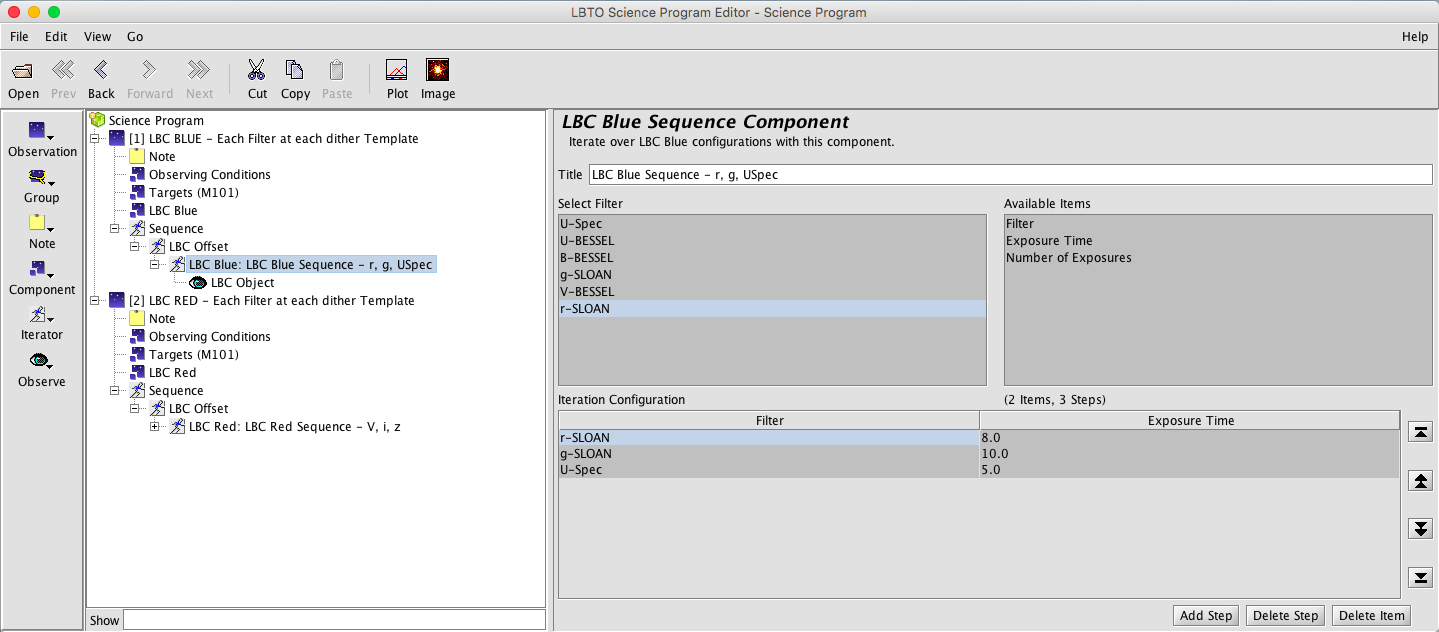Collapse the LBC BLUE observation node
This screenshot has height=632, width=1439.
[x=95, y=139]
